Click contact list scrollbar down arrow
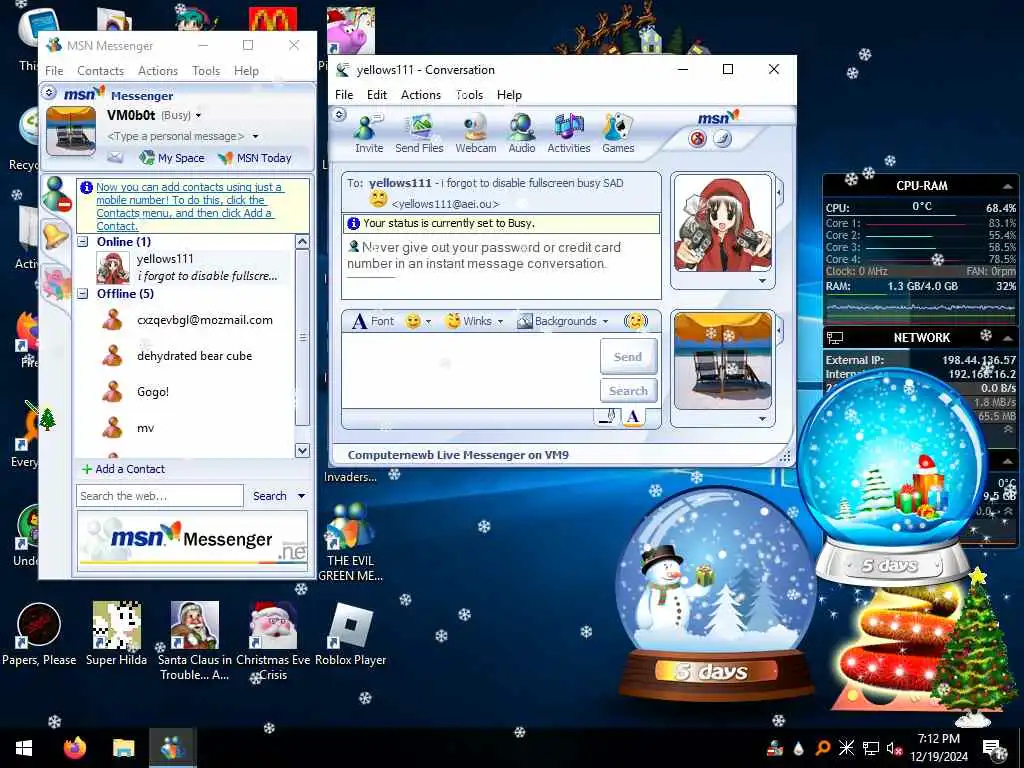This screenshot has height=768, width=1024. pyautogui.click(x=302, y=451)
